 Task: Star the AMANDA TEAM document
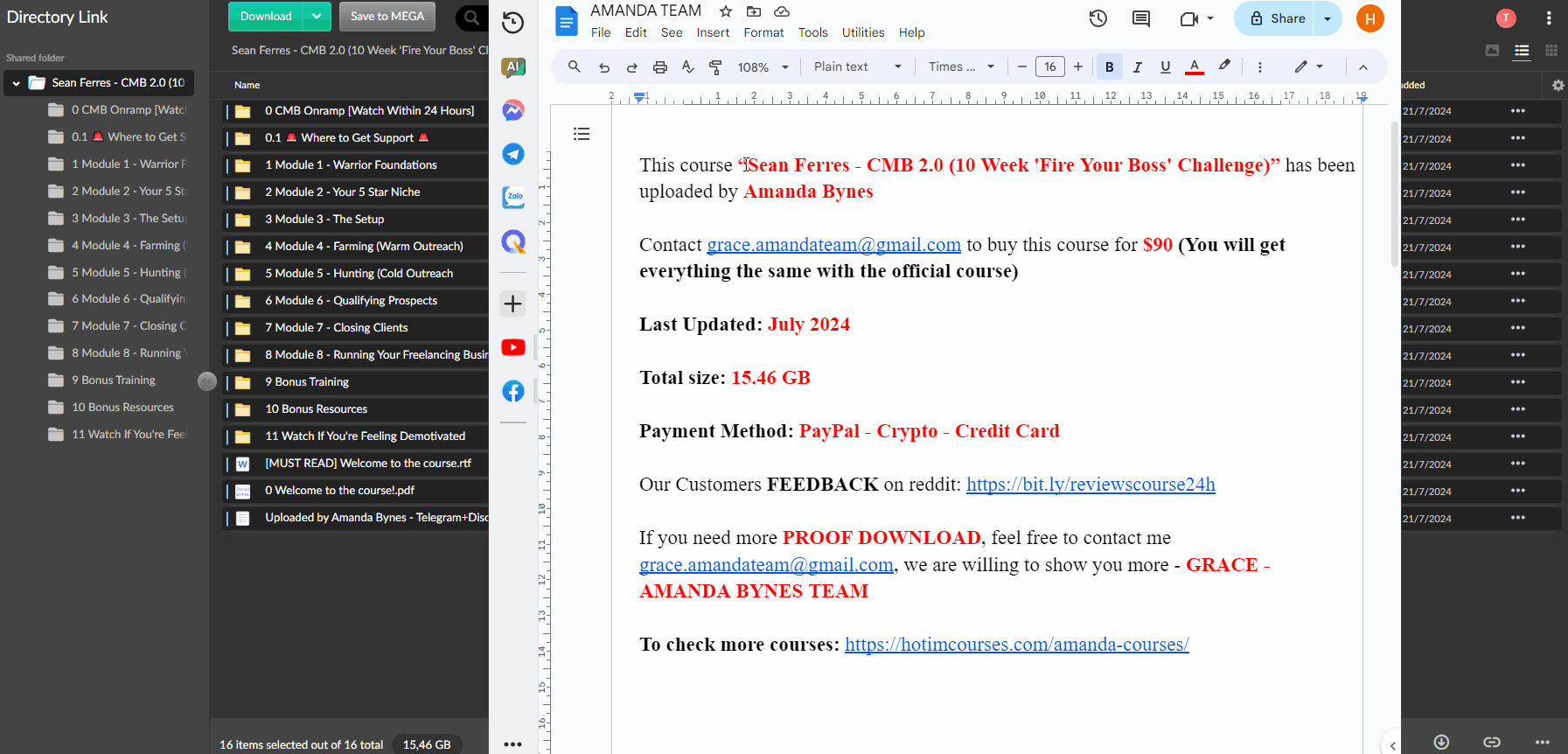[x=726, y=11]
